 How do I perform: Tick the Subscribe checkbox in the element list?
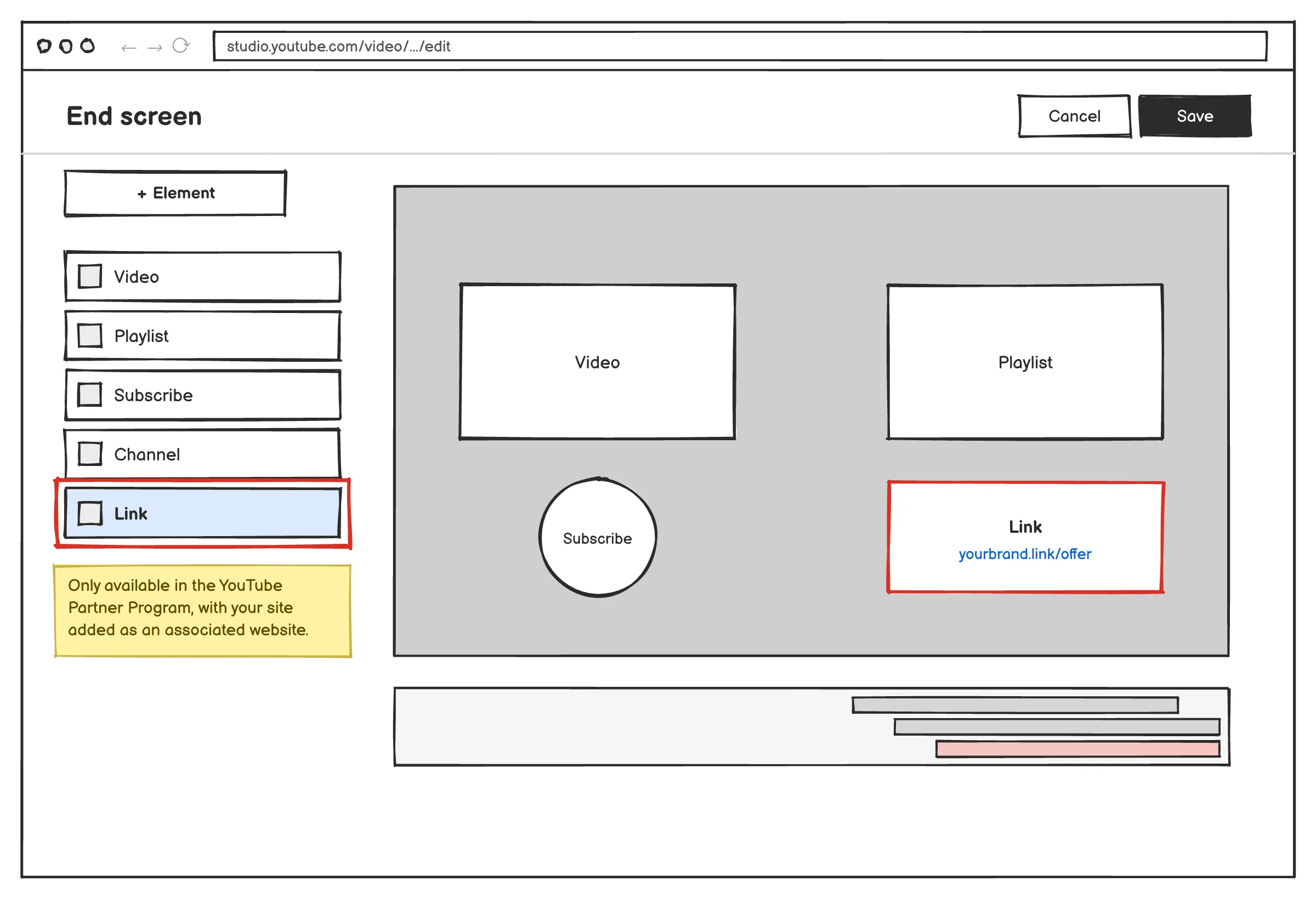(89, 395)
